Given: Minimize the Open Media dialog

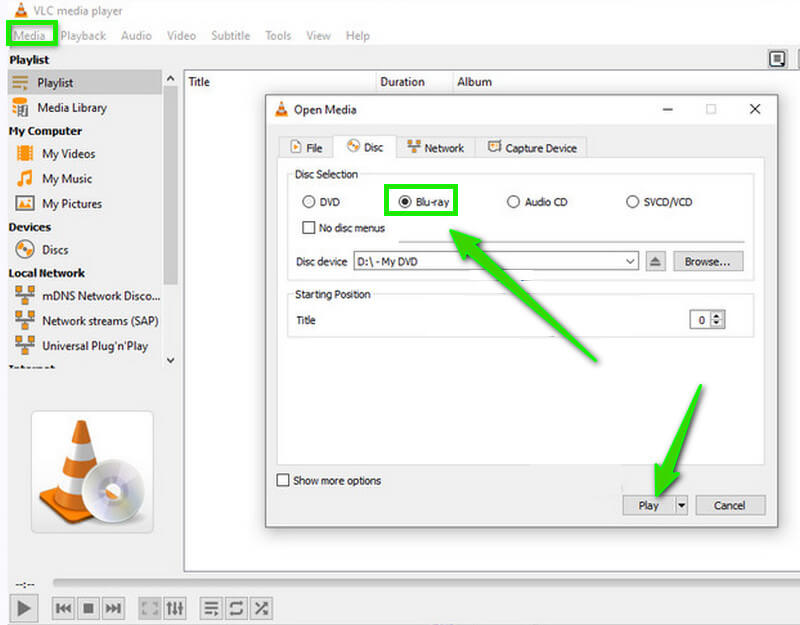Looking at the screenshot, I should click(667, 109).
